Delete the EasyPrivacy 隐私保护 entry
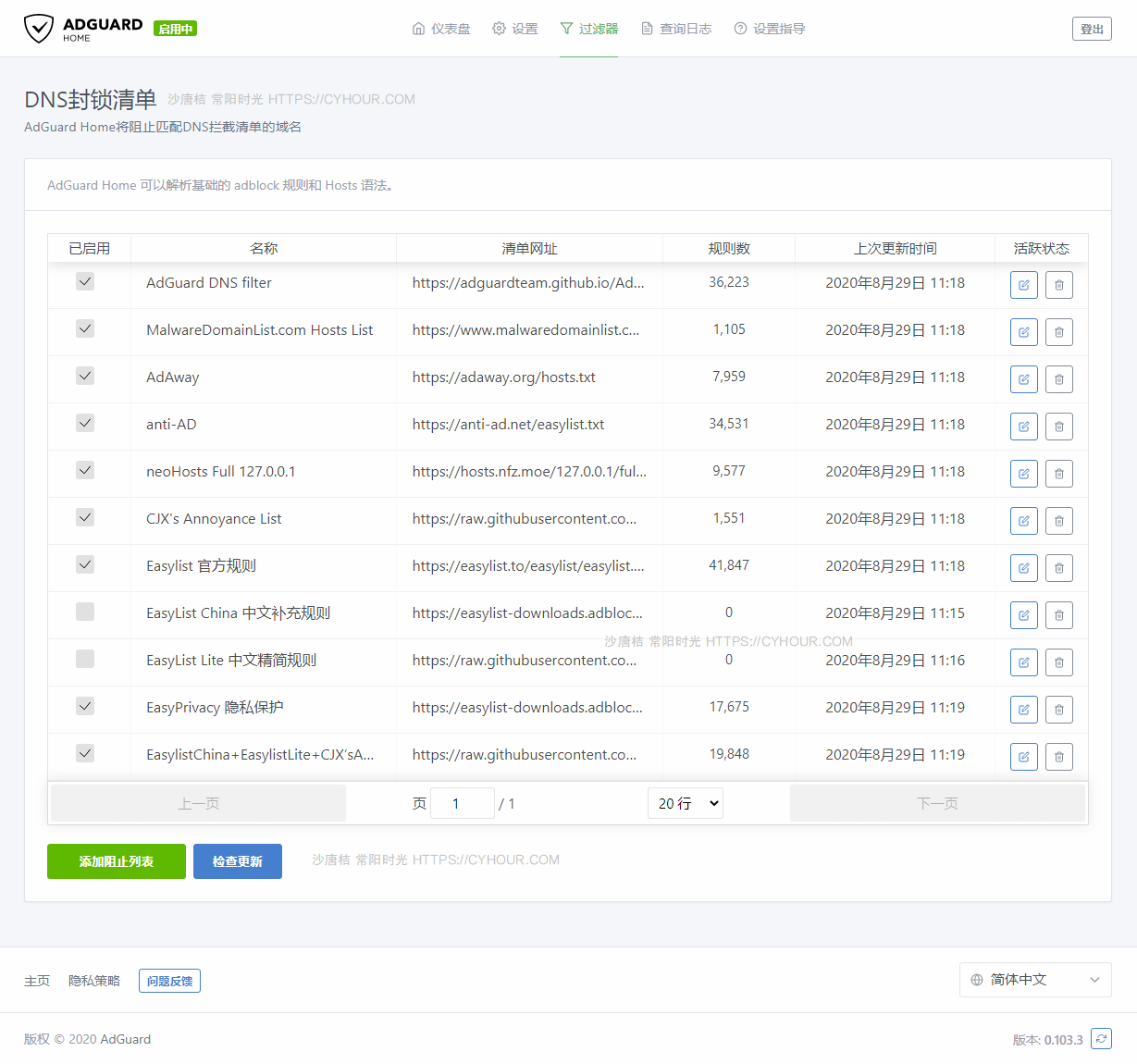Image resolution: width=1137 pixels, height=1064 pixels. pos(1059,710)
